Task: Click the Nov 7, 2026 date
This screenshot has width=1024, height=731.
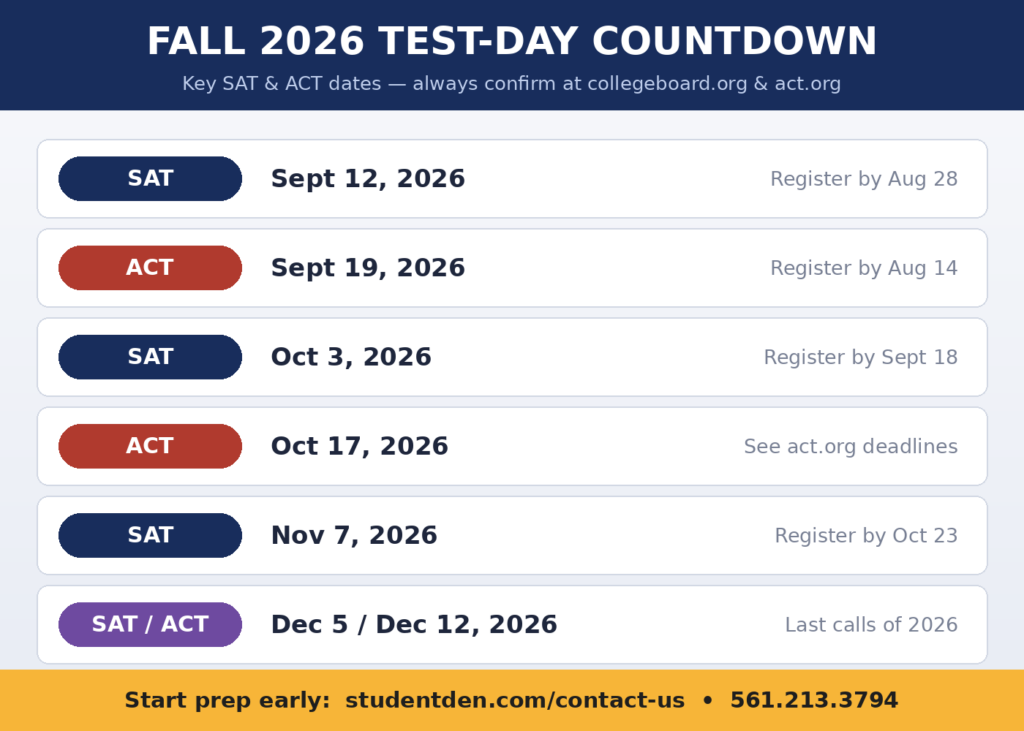Action: click(x=354, y=536)
